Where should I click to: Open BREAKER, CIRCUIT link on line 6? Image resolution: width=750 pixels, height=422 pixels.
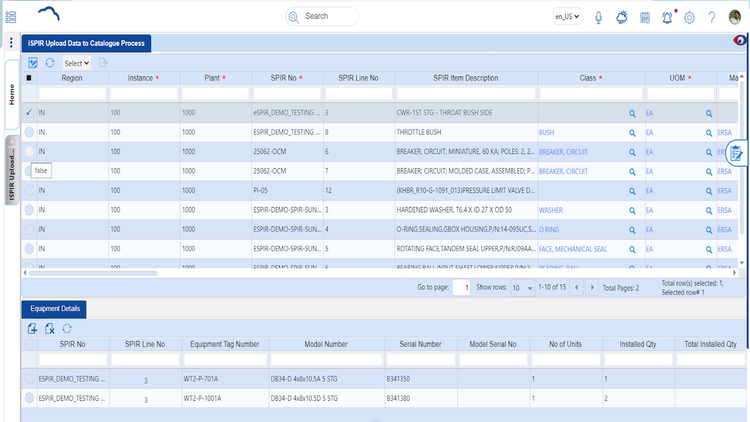[563, 152]
